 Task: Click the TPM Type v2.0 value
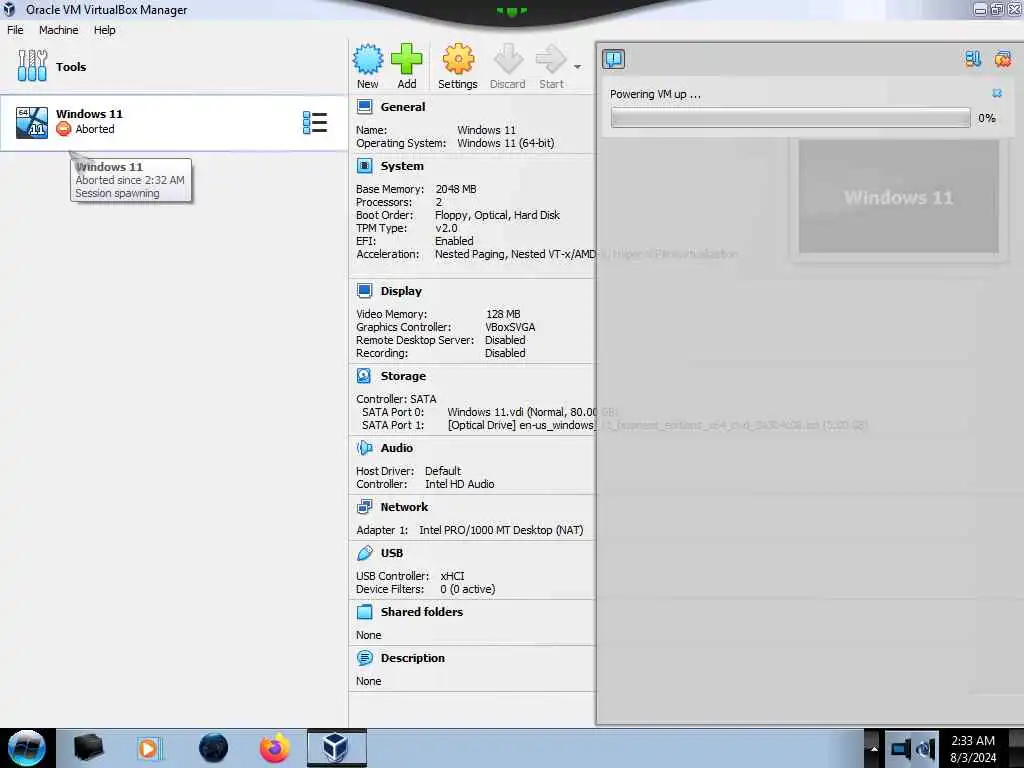pos(446,228)
